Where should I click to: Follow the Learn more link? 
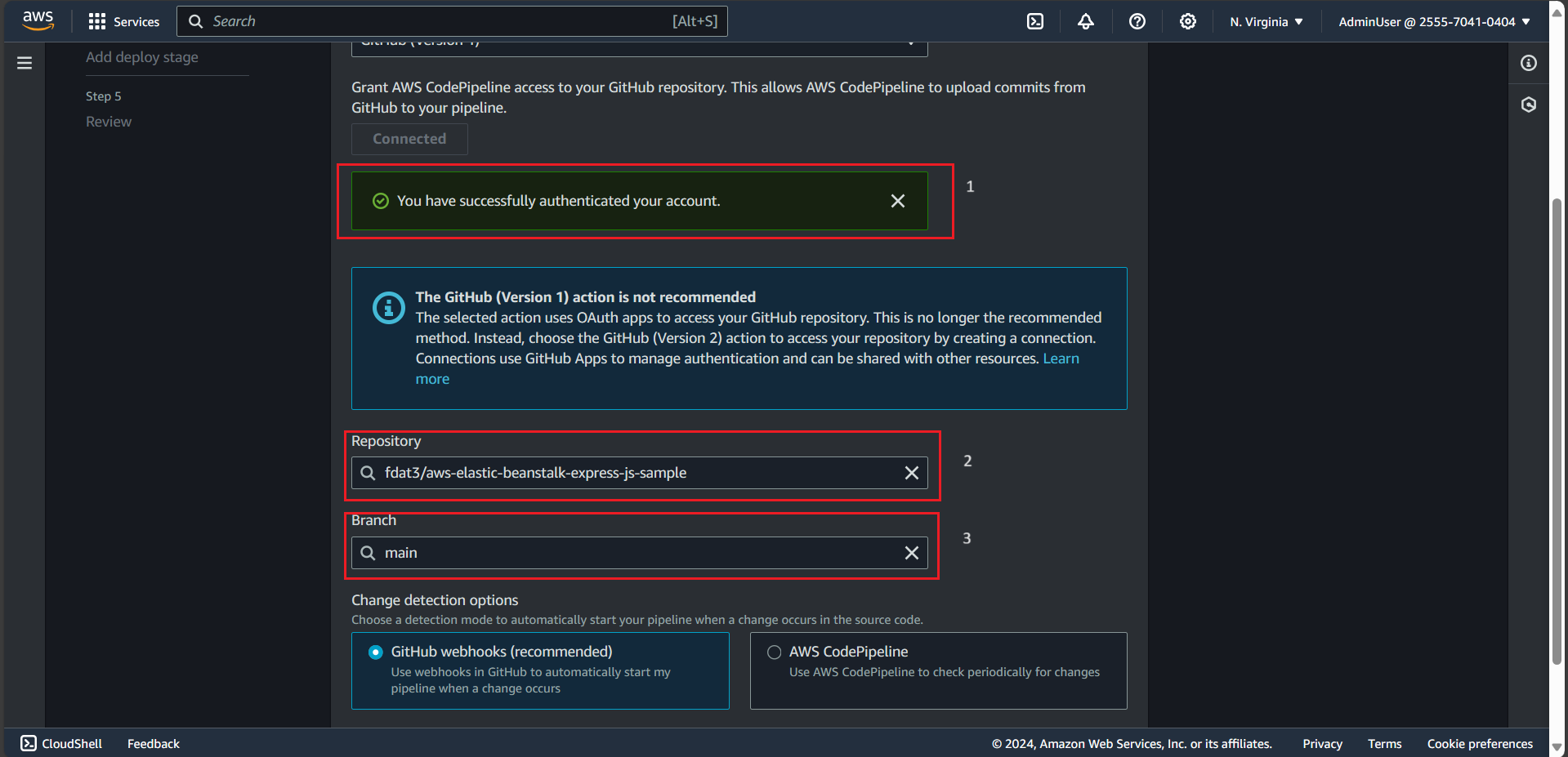(x=1061, y=358)
